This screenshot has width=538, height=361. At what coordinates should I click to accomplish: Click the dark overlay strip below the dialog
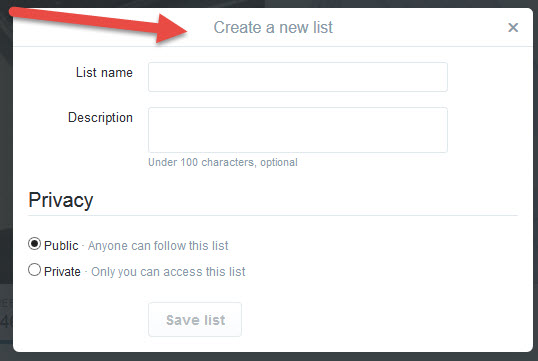(x=269, y=357)
